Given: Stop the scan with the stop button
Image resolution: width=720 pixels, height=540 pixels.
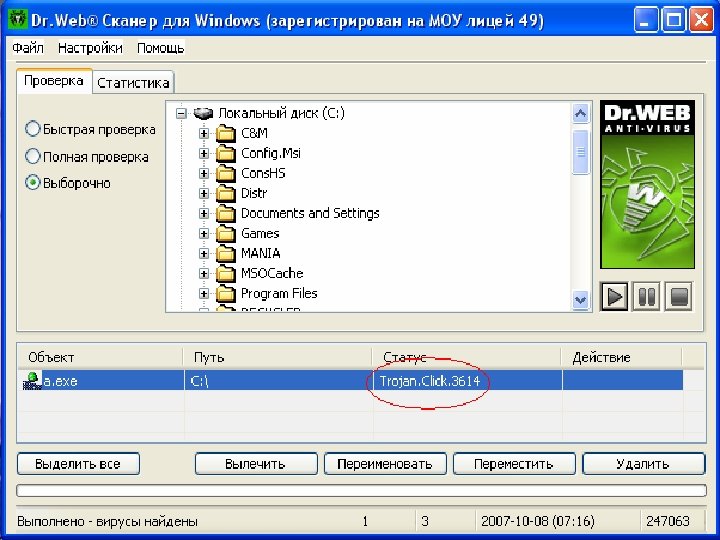Looking at the screenshot, I should pos(679,297).
